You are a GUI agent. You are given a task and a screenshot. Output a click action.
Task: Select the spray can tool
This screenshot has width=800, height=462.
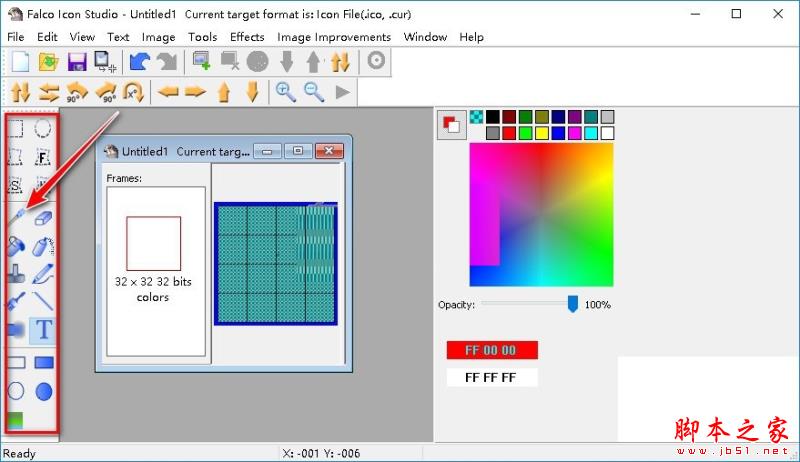click(43, 246)
